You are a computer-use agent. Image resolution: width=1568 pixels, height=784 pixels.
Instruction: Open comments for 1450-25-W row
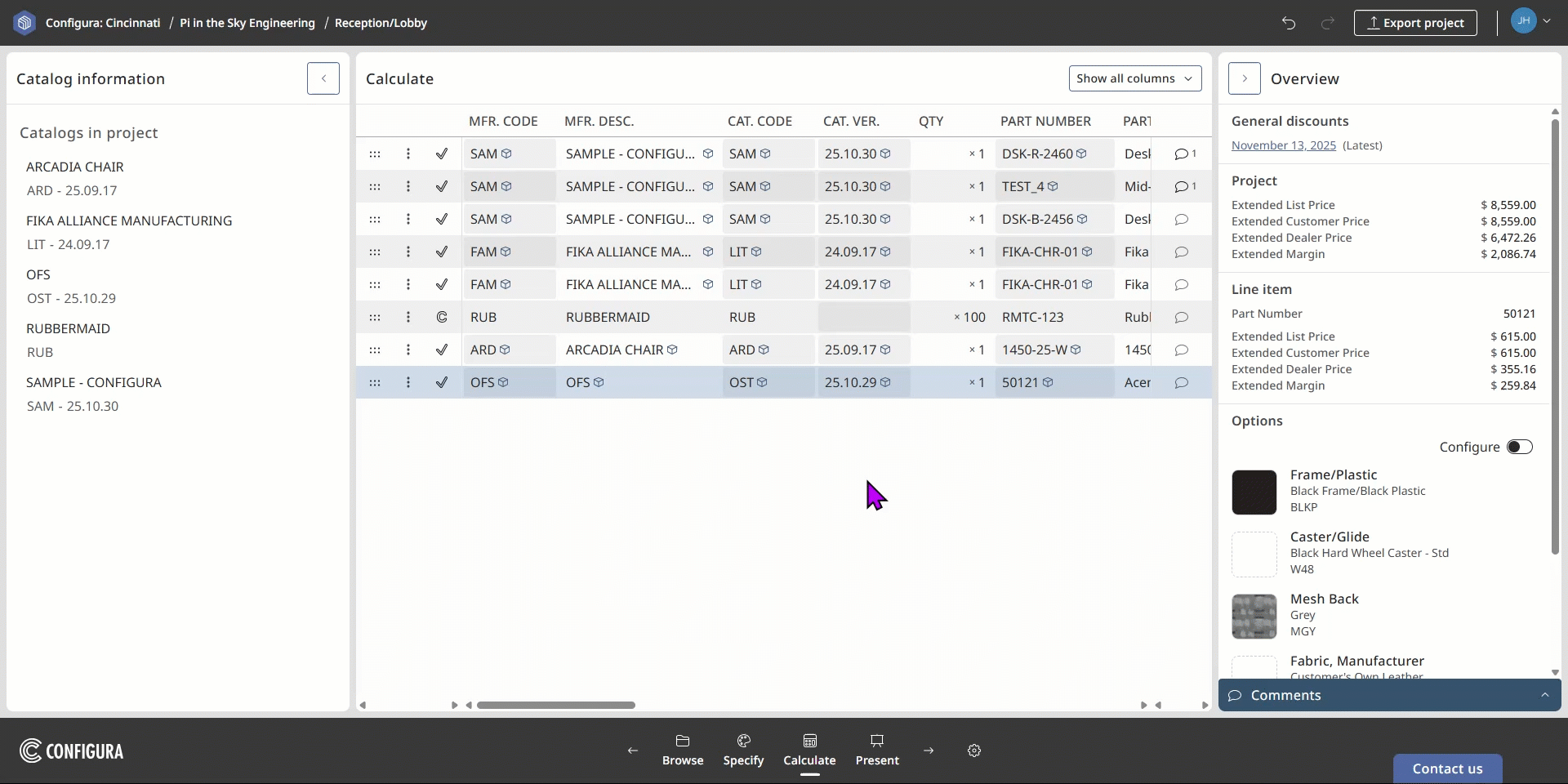(x=1181, y=350)
